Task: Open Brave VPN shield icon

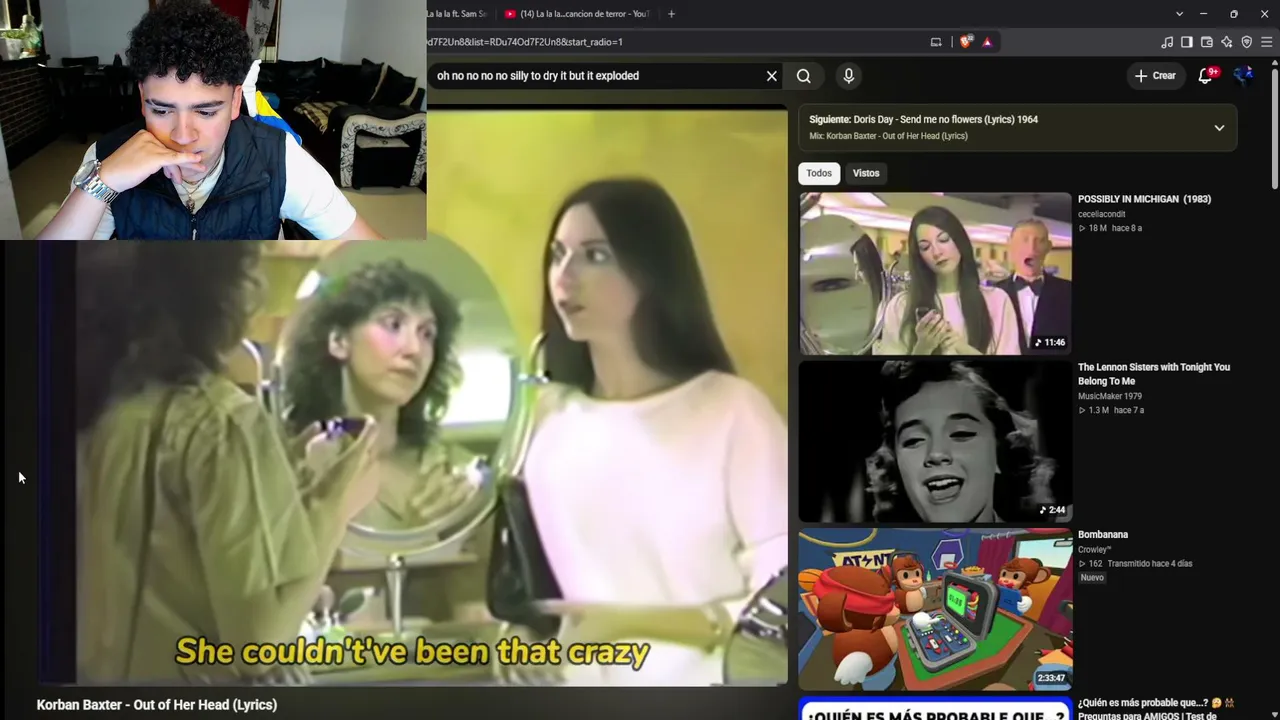Action: (1247, 42)
